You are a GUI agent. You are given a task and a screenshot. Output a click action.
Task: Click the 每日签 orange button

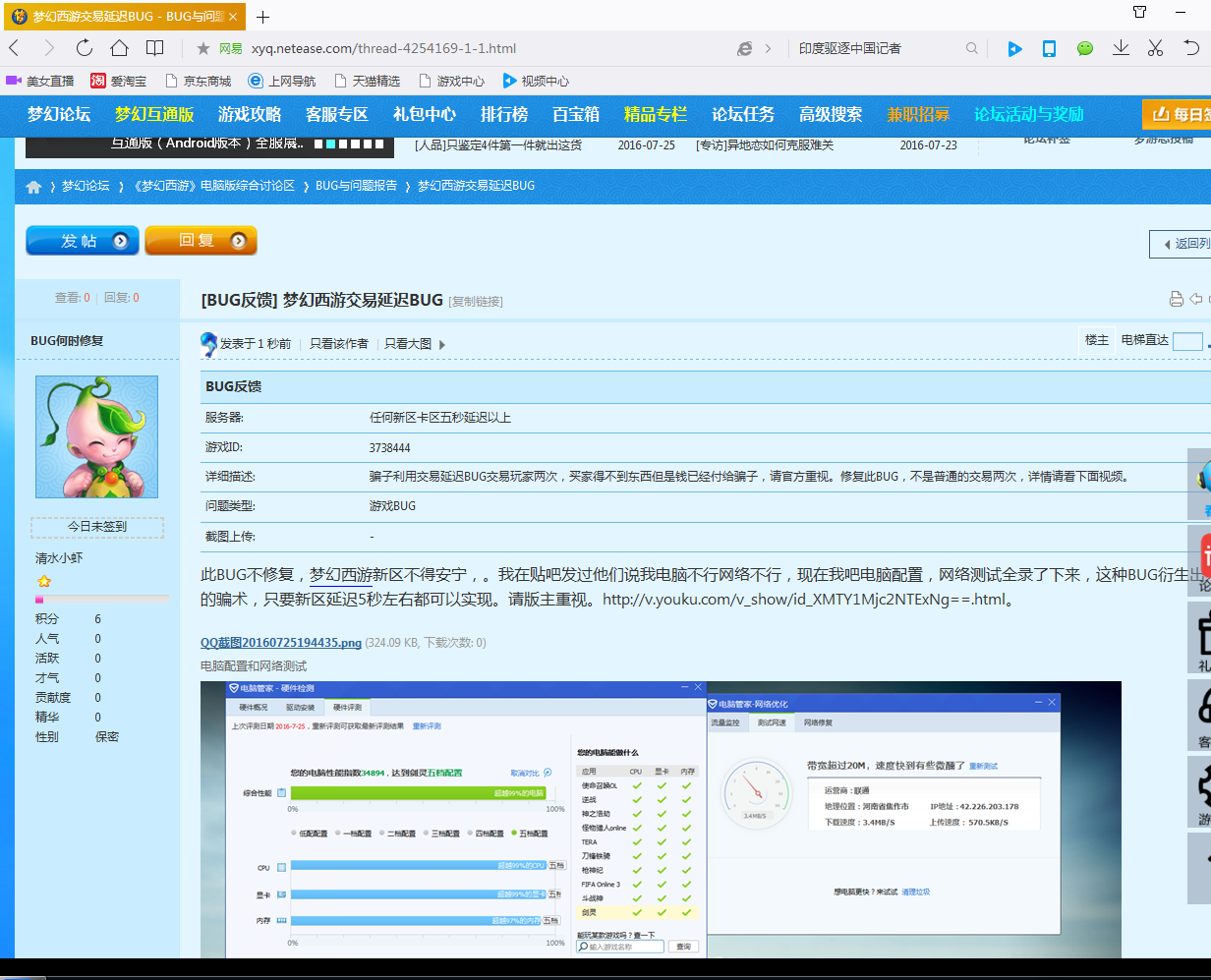click(x=1177, y=114)
